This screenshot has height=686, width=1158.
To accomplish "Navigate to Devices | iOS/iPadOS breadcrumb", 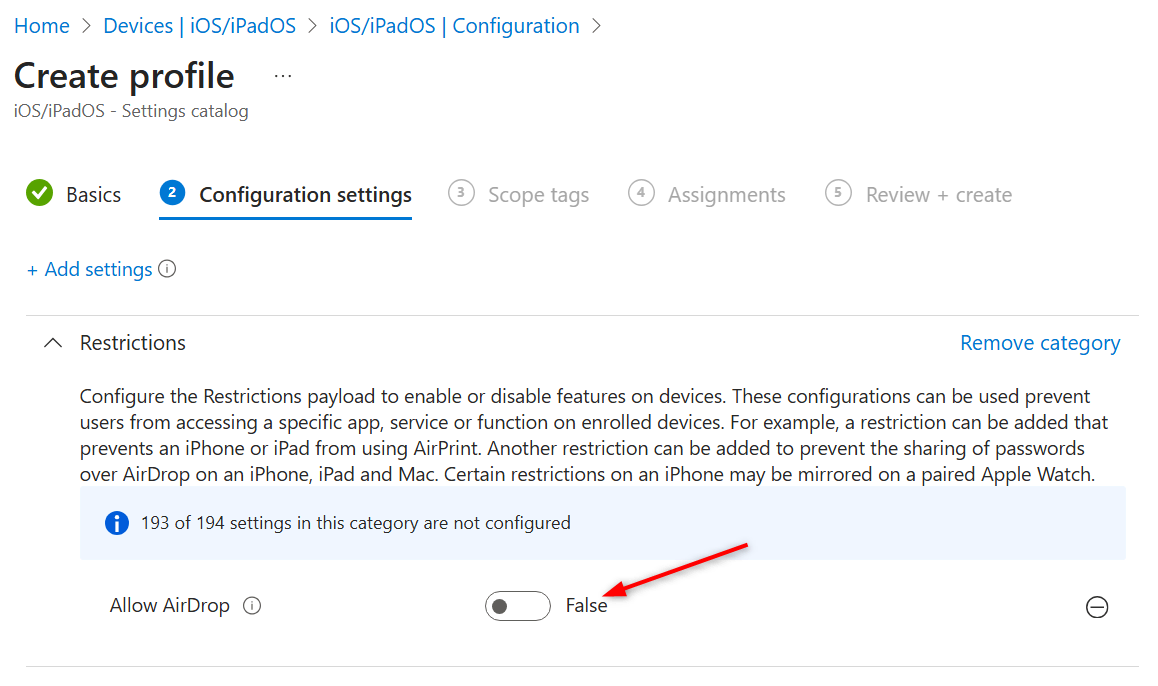I will (x=199, y=25).
